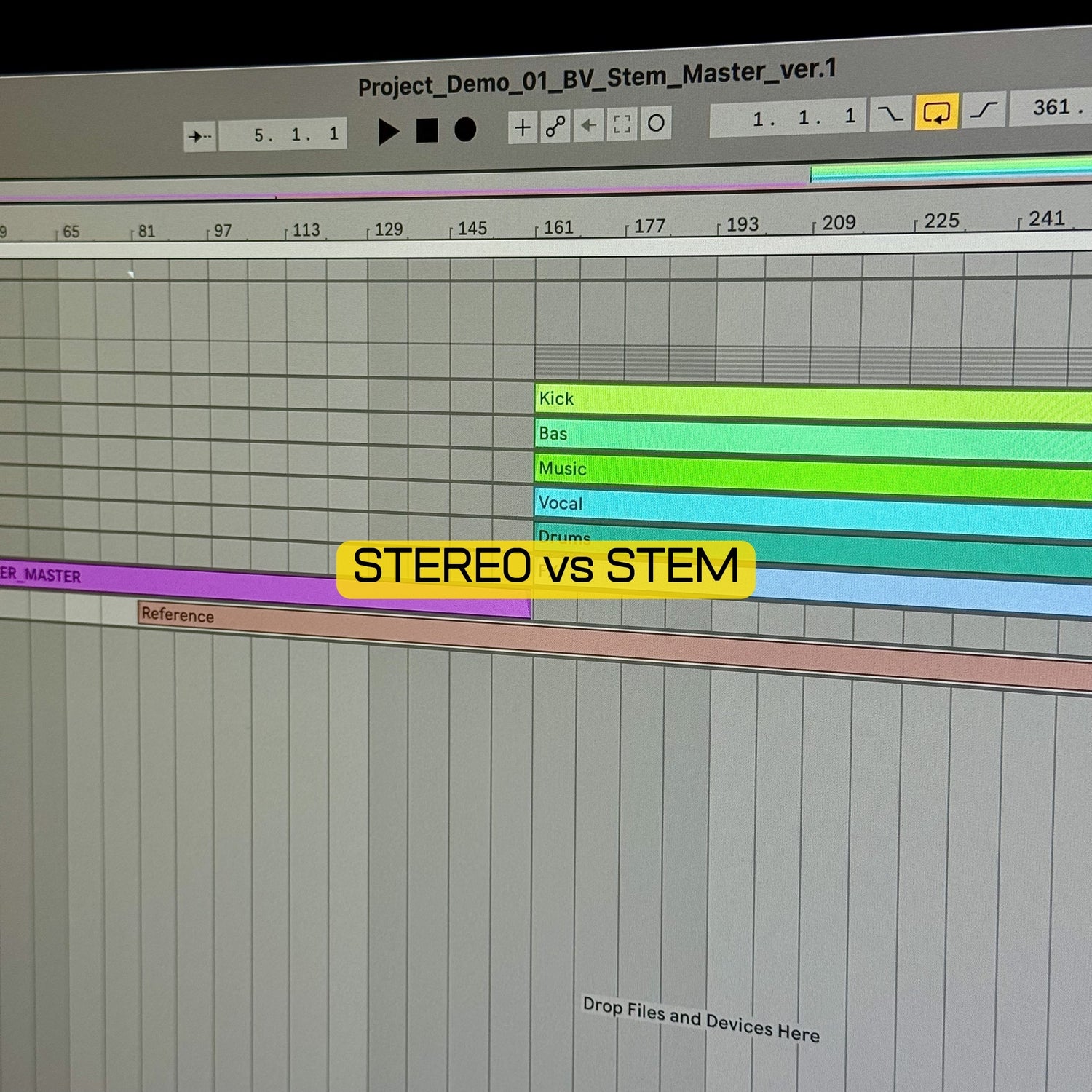Image resolution: width=1092 pixels, height=1092 pixels.
Task: Click the 'Drop Files and Devices Here' area
Action: (701, 1019)
